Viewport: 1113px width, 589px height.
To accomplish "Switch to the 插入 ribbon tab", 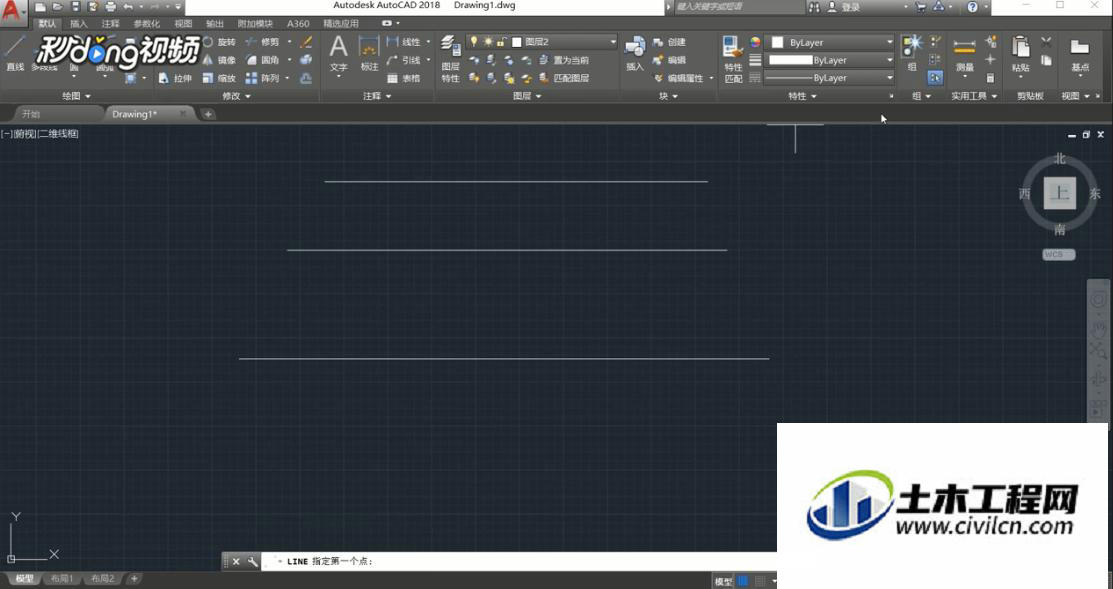I will pyautogui.click(x=79, y=23).
